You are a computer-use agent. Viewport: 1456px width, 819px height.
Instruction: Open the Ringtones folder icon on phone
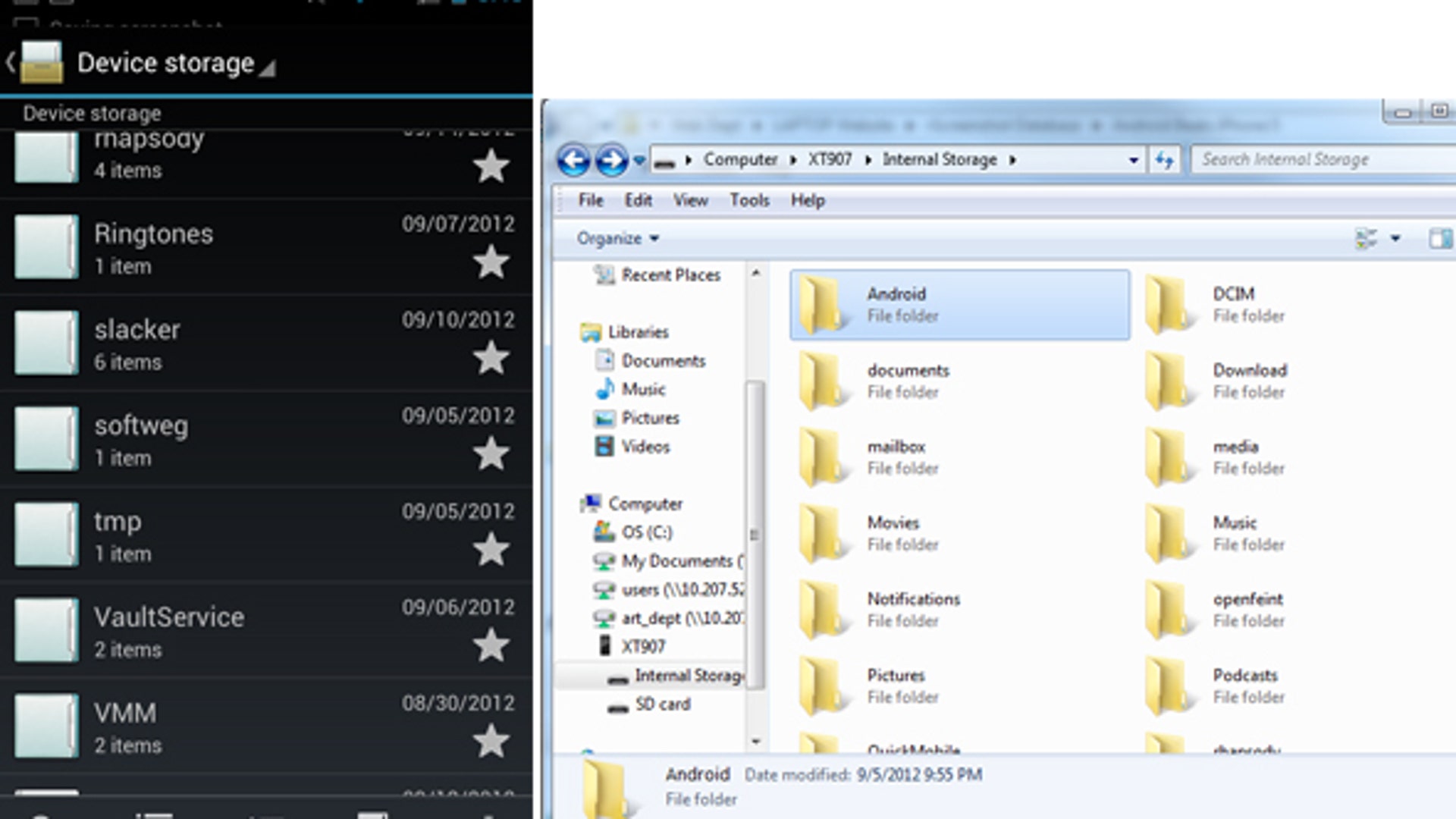pyautogui.click(x=46, y=247)
